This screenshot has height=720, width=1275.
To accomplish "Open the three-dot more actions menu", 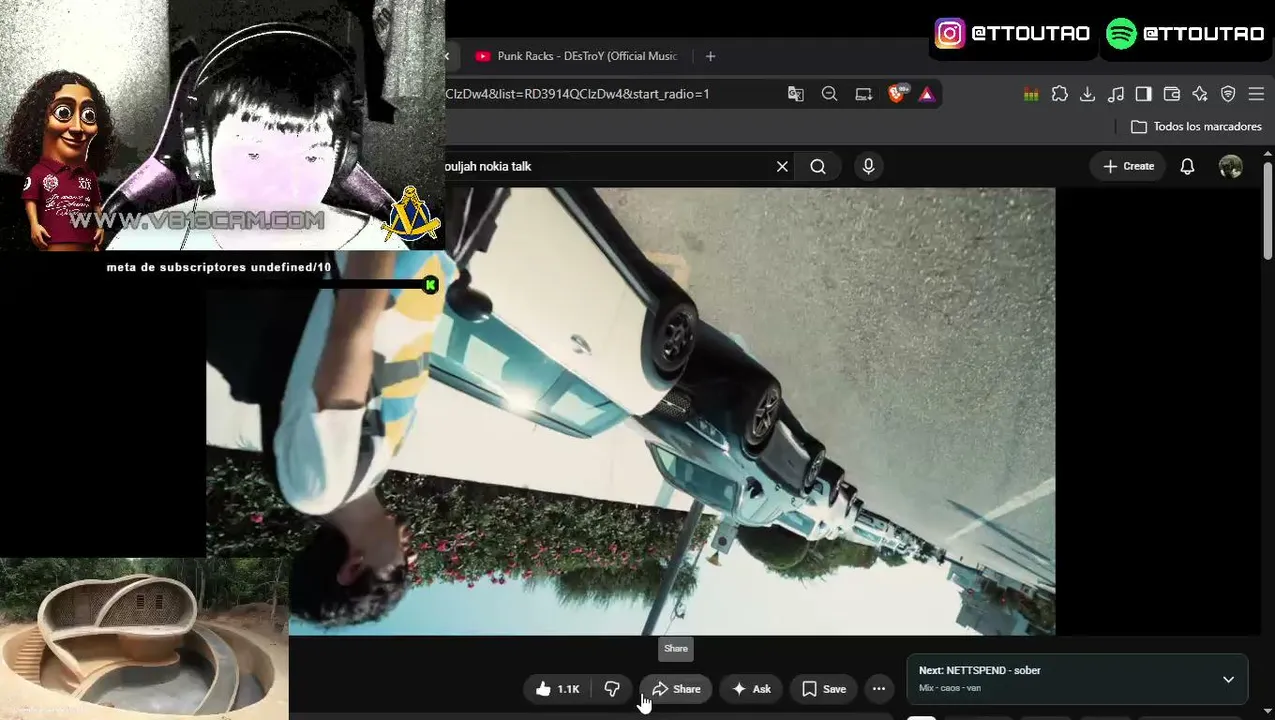I will (x=879, y=689).
